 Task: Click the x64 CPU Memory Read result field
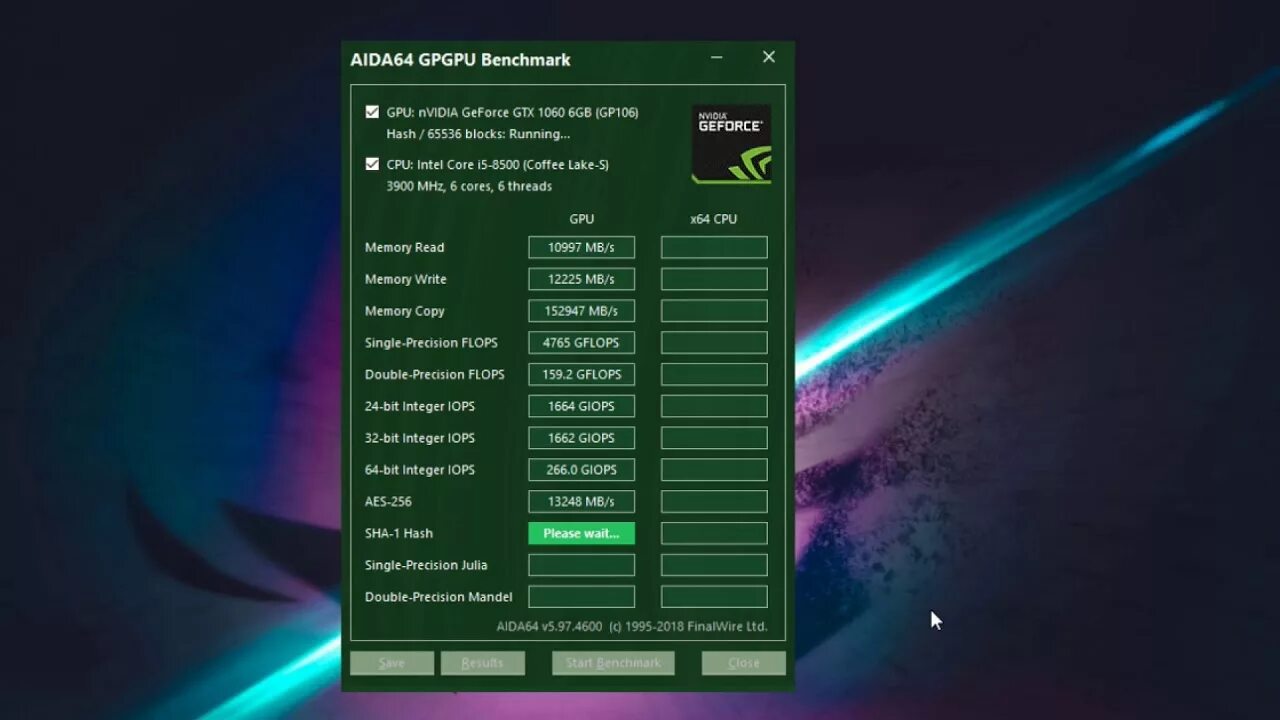pos(714,247)
